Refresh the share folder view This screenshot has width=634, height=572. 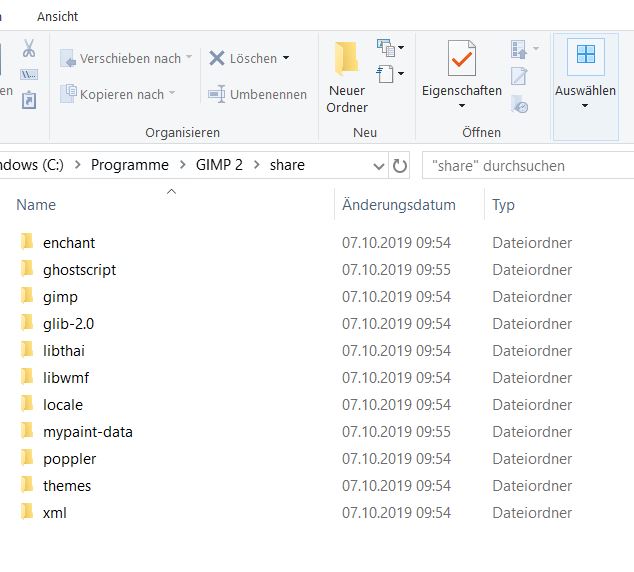[399, 166]
